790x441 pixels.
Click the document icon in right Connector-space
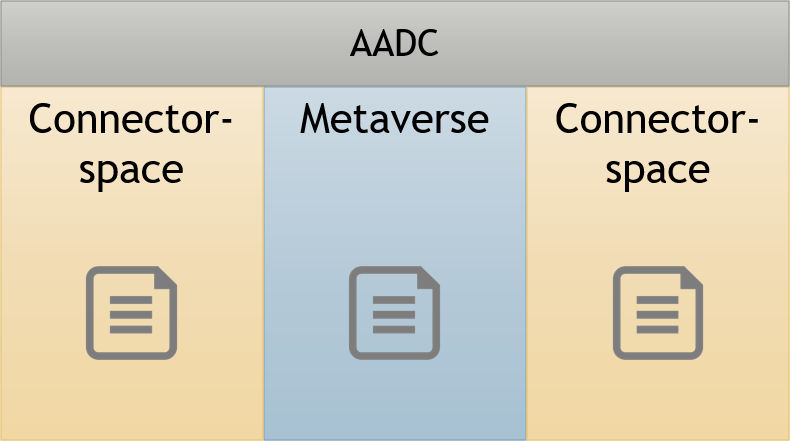click(658, 313)
